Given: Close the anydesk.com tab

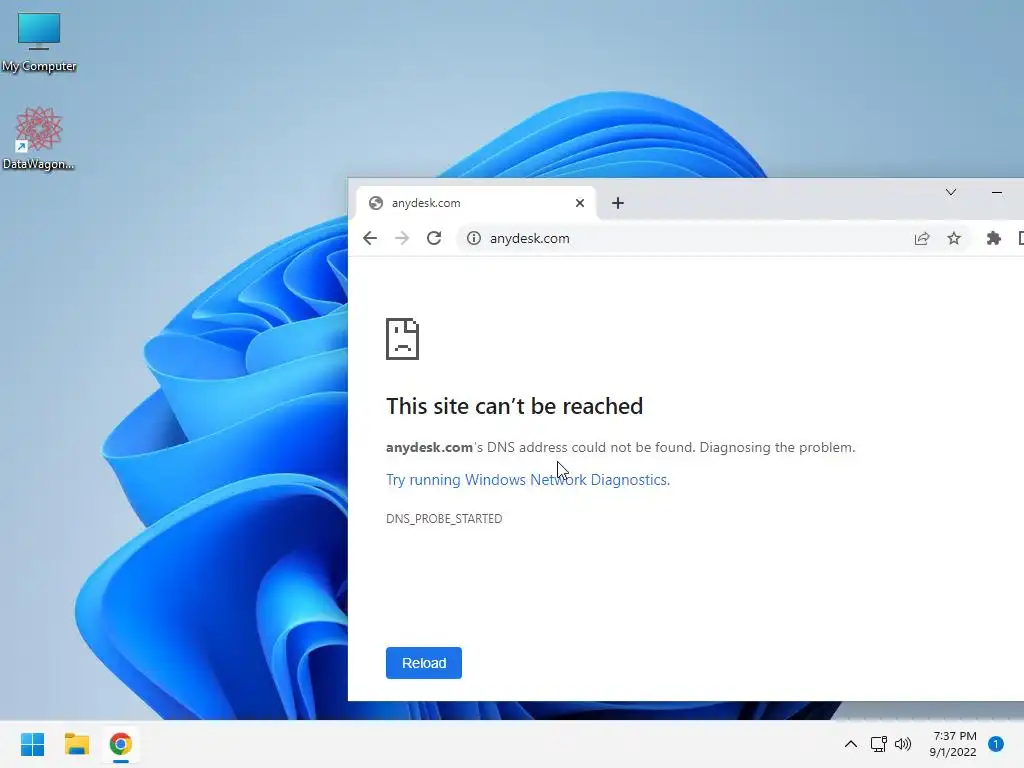Looking at the screenshot, I should coord(579,203).
